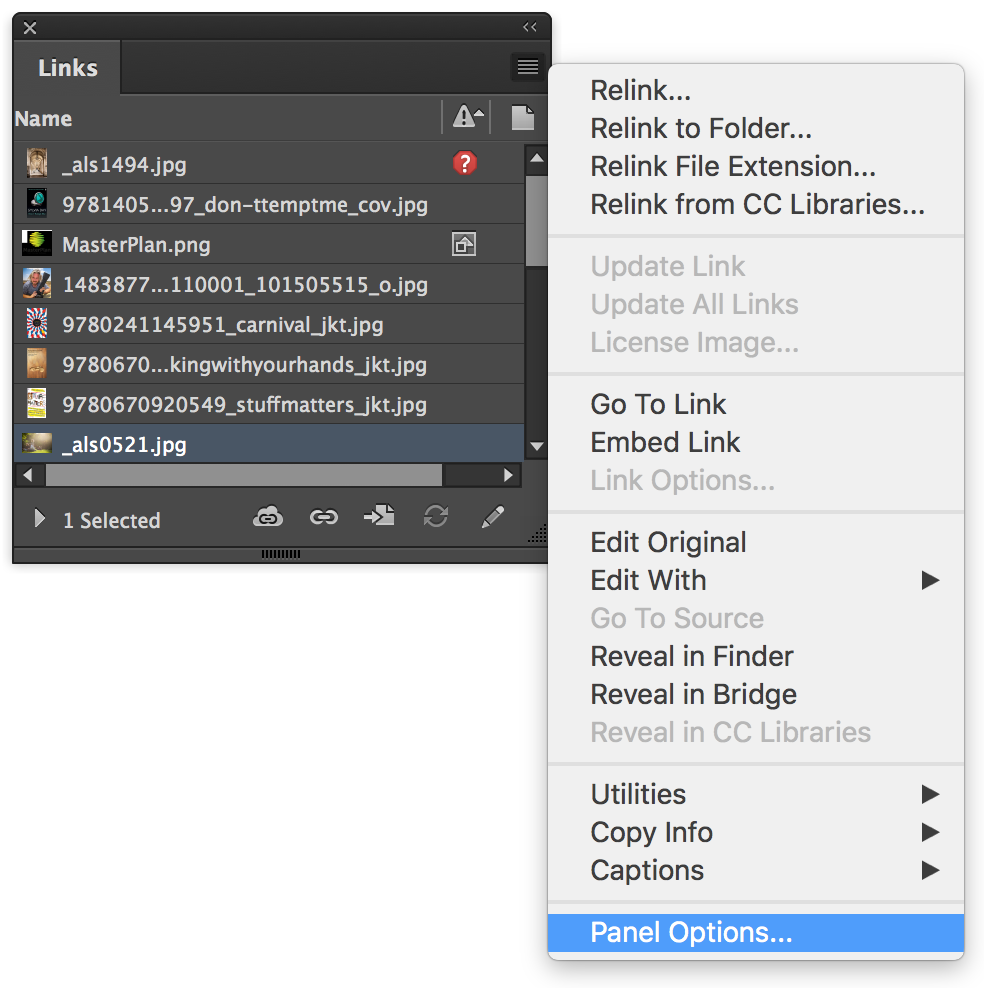Click the Update Link refresh icon

point(436,516)
